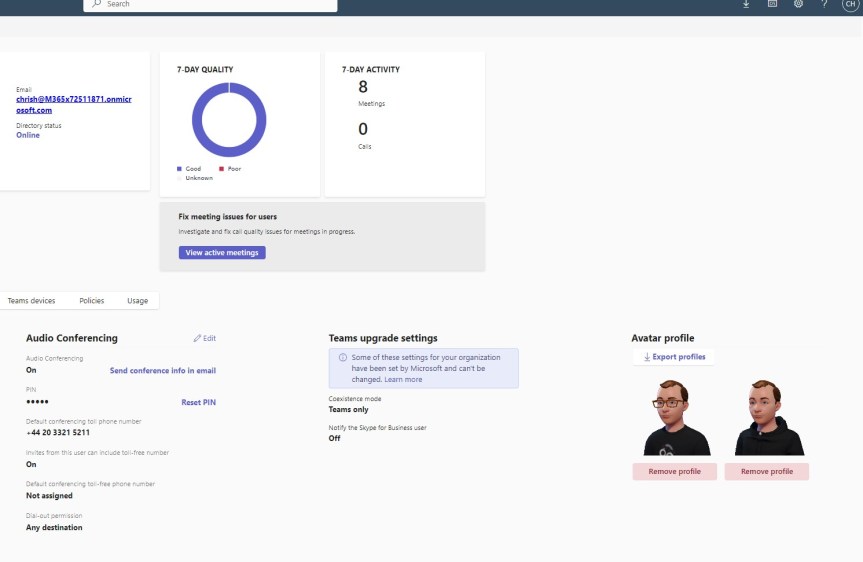Click the calls count '0'
863x562 pixels.
pyautogui.click(x=363, y=129)
